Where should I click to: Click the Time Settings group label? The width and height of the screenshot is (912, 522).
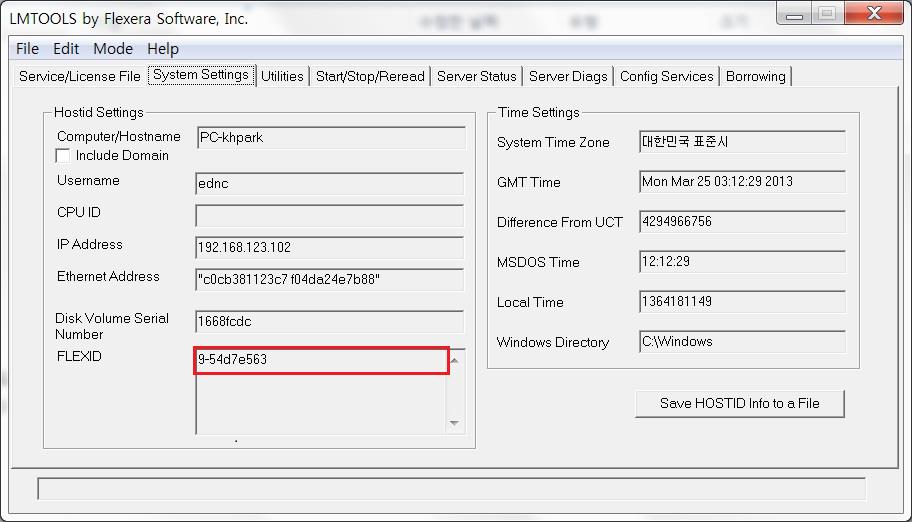(x=539, y=112)
